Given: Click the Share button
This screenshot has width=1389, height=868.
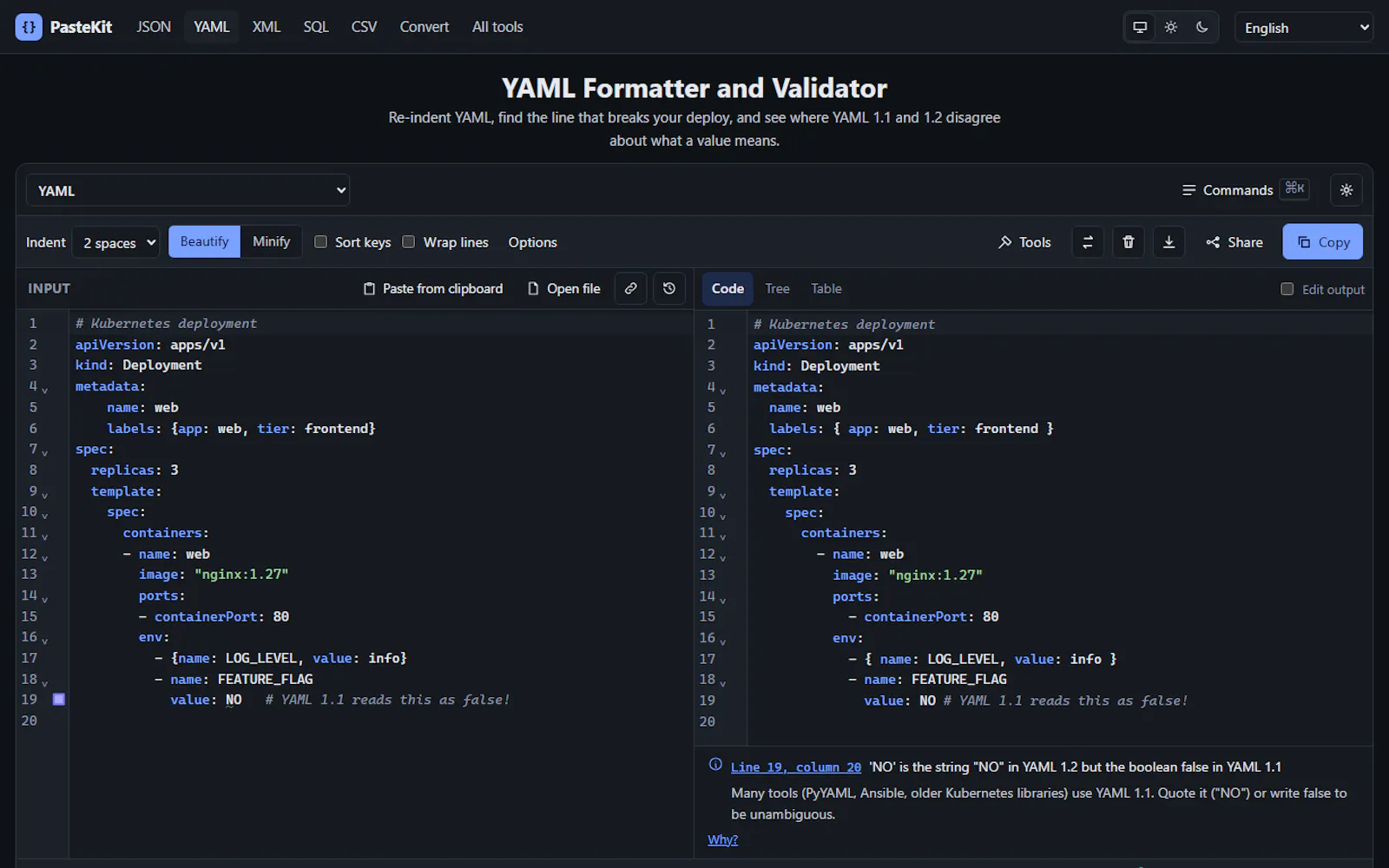Looking at the screenshot, I should click(1234, 242).
